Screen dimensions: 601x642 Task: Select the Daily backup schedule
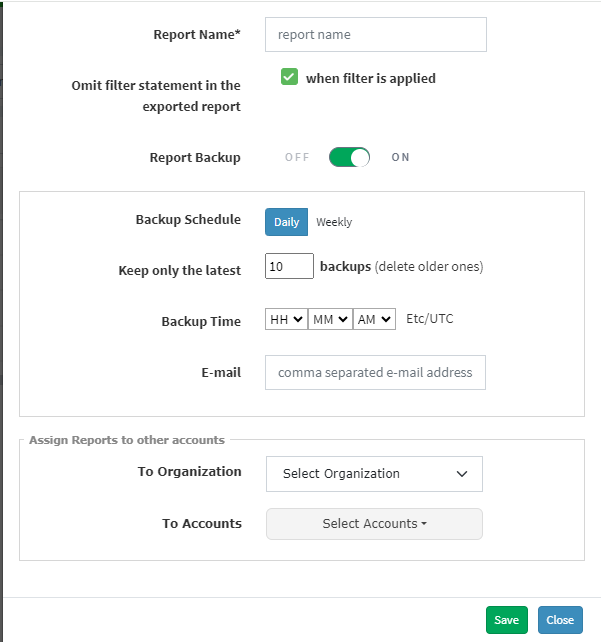(286, 222)
